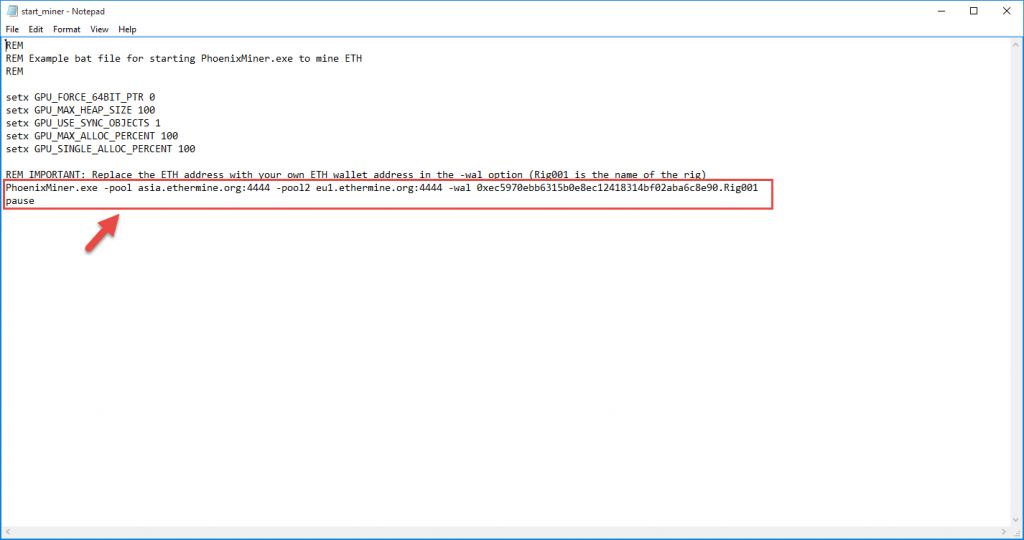Click the horizontal scrollbar right arrow
1024x540 pixels.
coord(1004,532)
